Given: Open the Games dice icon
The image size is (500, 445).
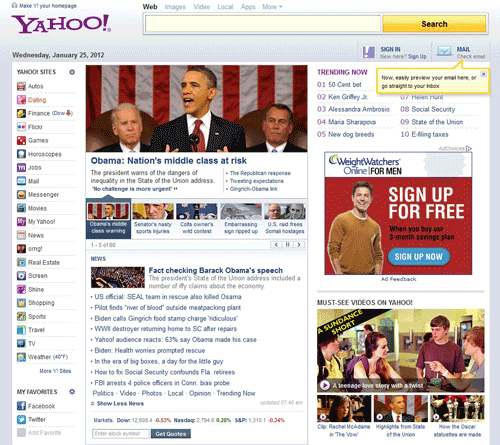Looking at the screenshot, I should point(21,140).
